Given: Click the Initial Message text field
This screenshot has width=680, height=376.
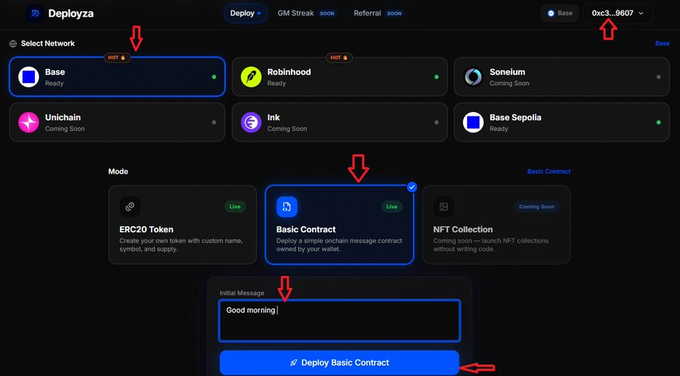Looking at the screenshot, I should [340, 320].
